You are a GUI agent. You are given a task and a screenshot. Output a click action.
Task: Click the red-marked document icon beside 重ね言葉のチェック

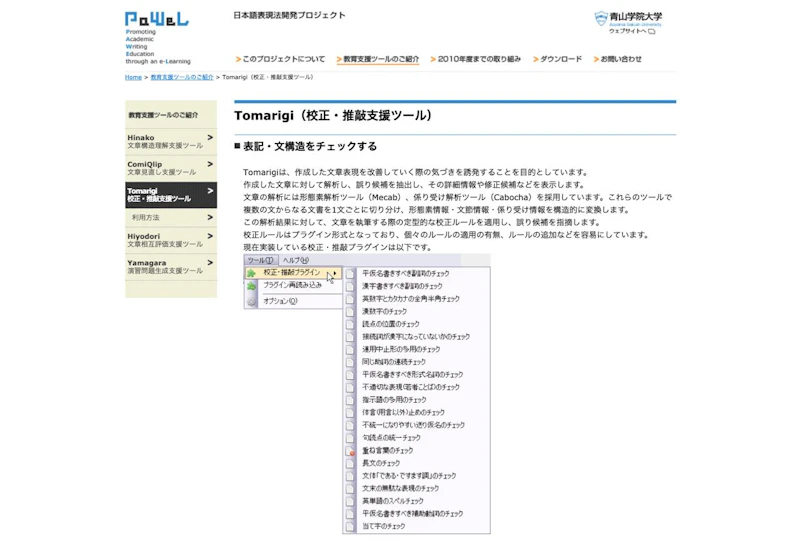click(350, 451)
